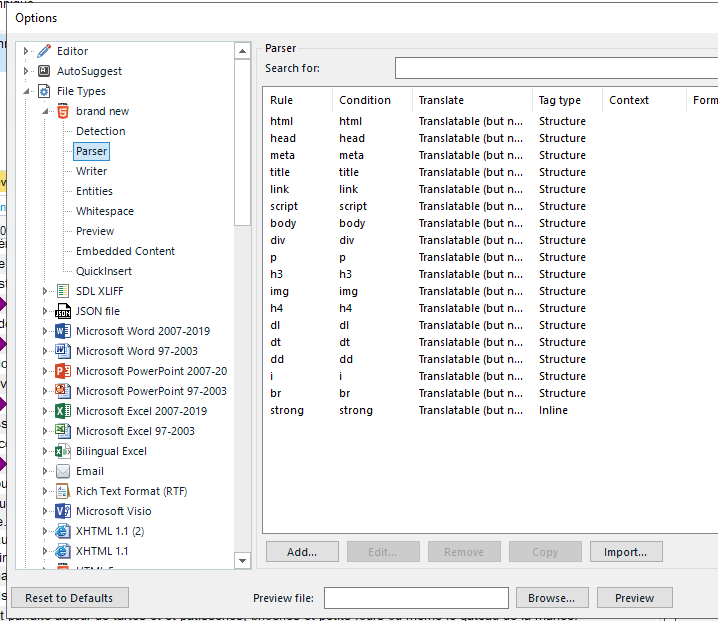Select the img rule row
Viewport: 718px width, 621px height.
click(490, 291)
